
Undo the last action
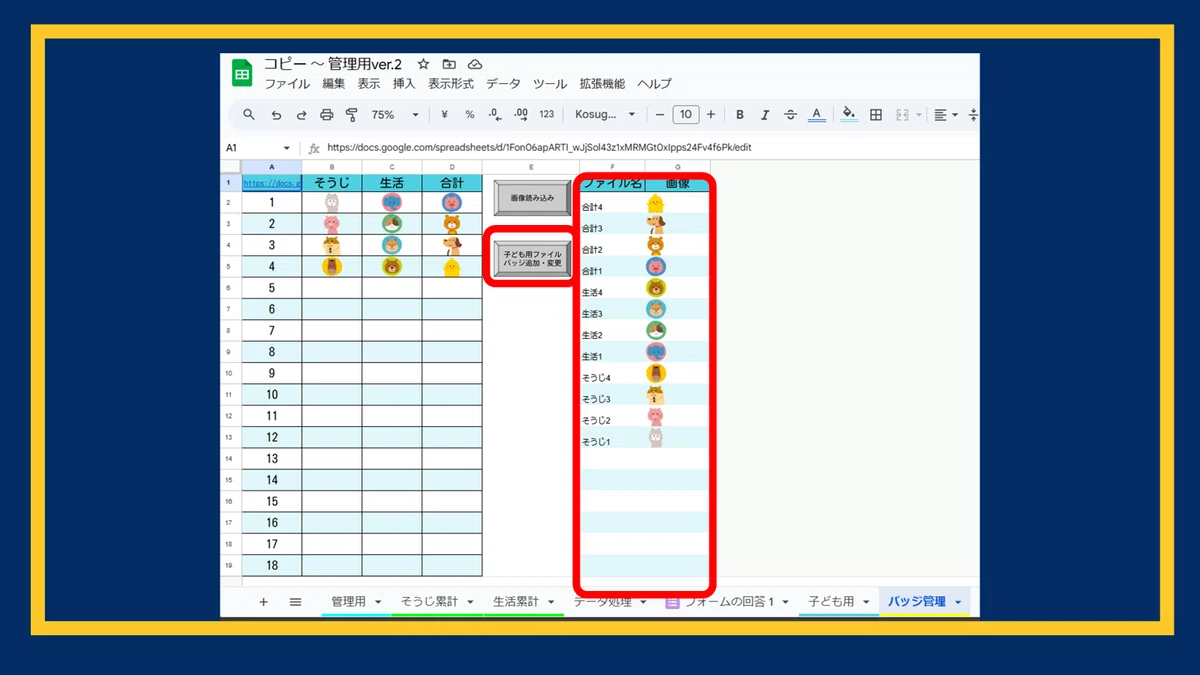pyautogui.click(x=276, y=115)
